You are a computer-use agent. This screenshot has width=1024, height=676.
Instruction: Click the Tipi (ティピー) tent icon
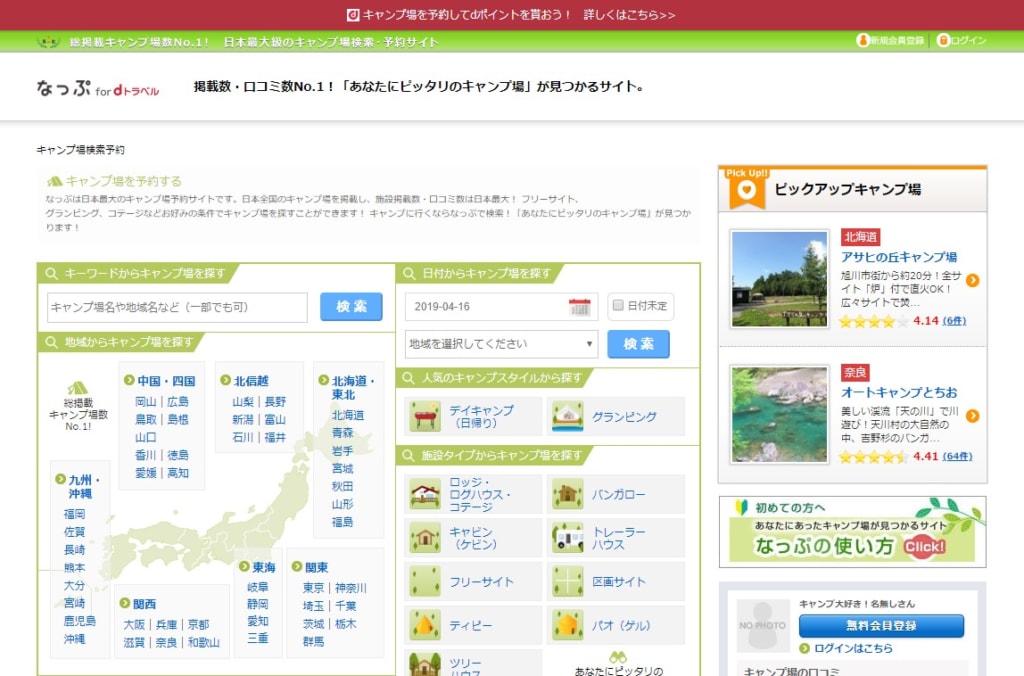(x=425, y=625)
